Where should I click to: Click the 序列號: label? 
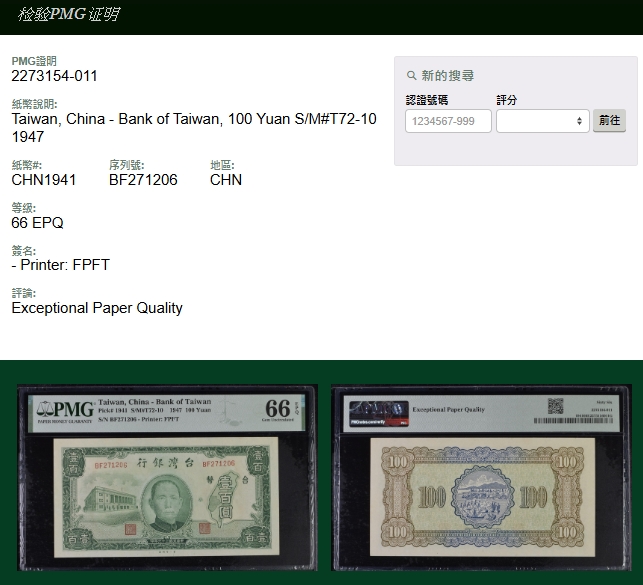click(x=126, y=165)
